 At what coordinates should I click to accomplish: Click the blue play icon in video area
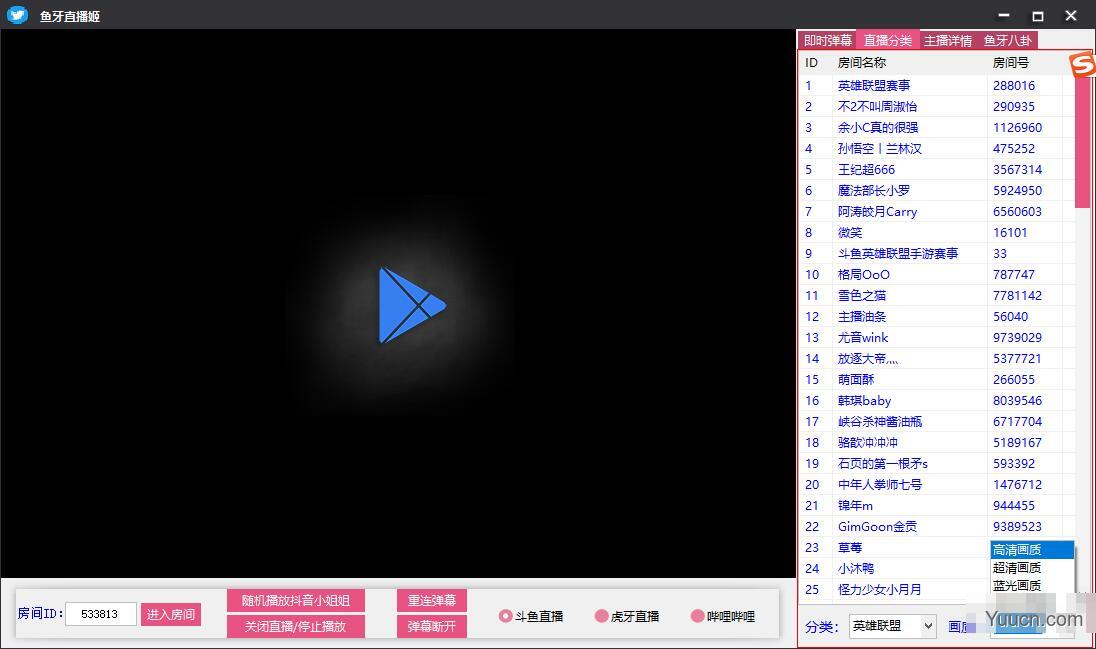coord(411,305)
